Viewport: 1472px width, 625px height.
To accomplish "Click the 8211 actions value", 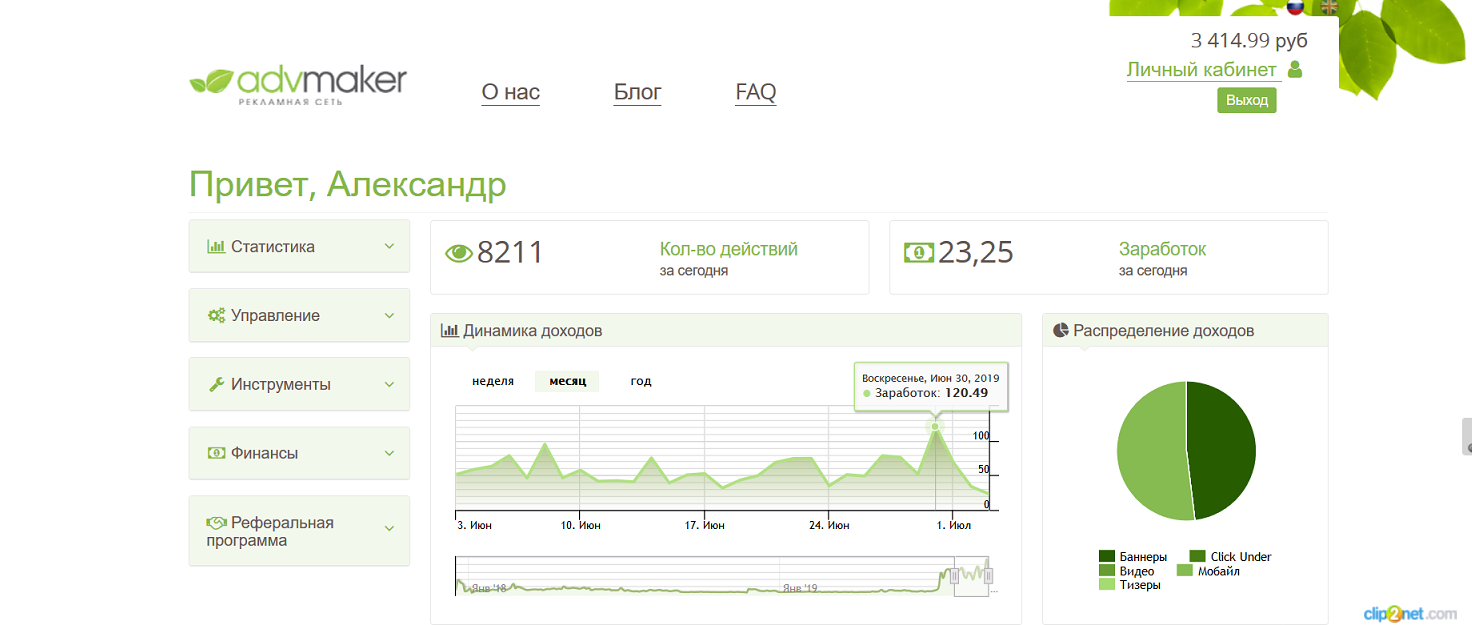I will [x=510, y=252].
